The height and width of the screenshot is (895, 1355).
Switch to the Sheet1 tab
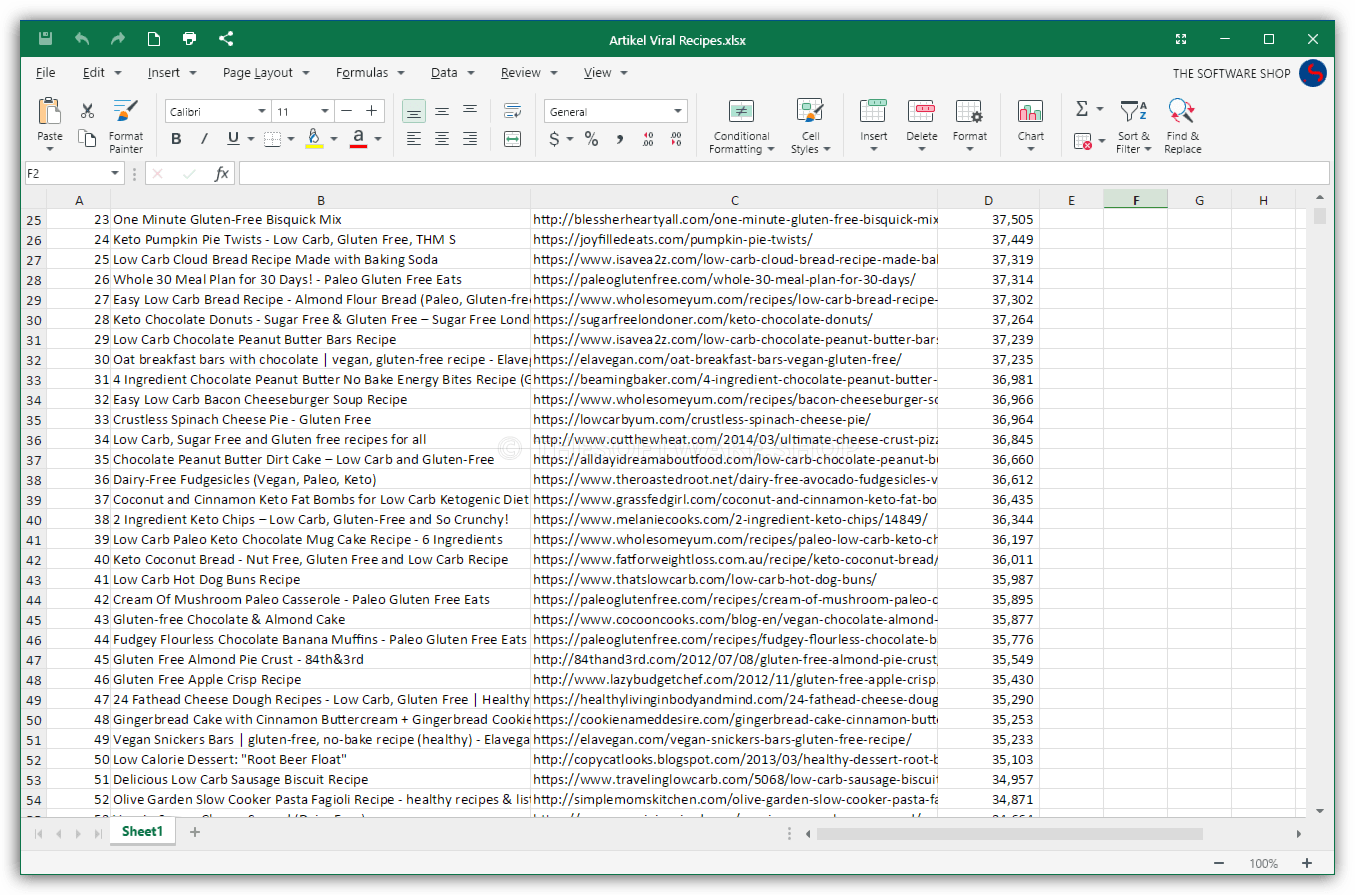coord(141,831)
